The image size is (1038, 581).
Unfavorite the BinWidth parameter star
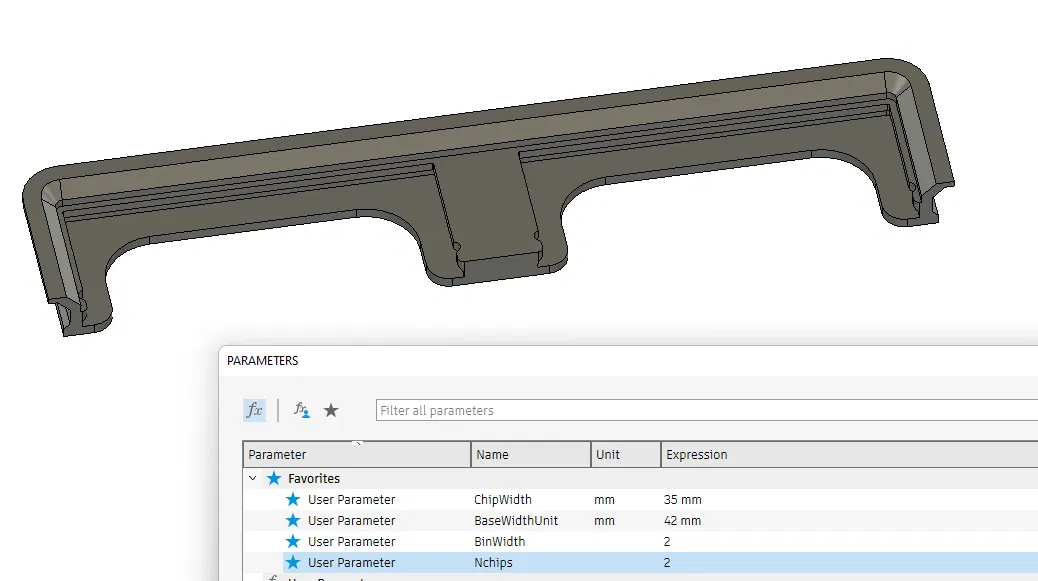point(293,542)
